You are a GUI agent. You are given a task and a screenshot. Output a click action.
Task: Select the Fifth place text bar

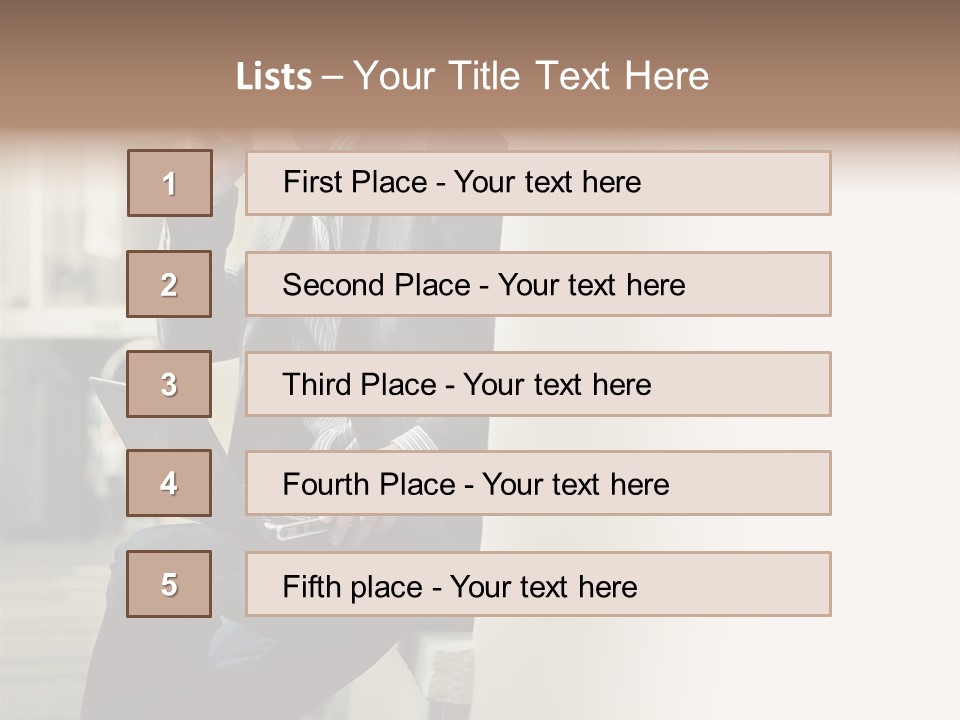538,584
